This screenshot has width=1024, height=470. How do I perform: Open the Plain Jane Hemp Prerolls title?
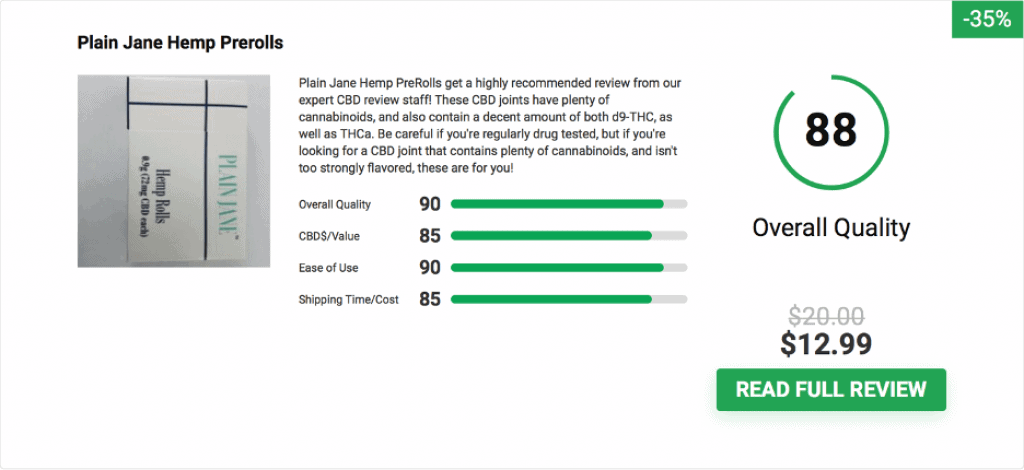(180, 43)
